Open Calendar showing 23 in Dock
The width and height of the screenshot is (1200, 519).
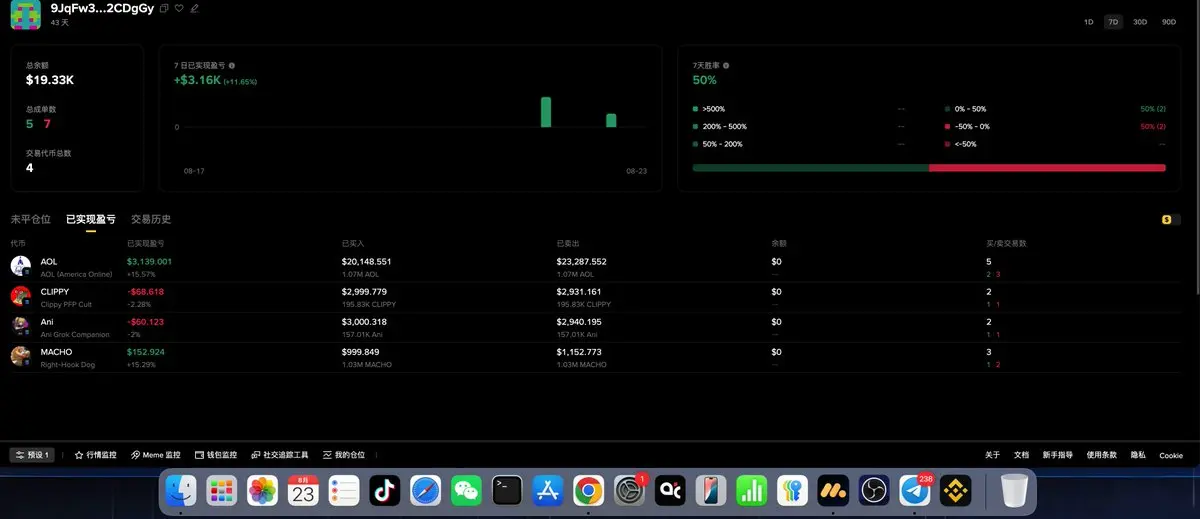303,490
